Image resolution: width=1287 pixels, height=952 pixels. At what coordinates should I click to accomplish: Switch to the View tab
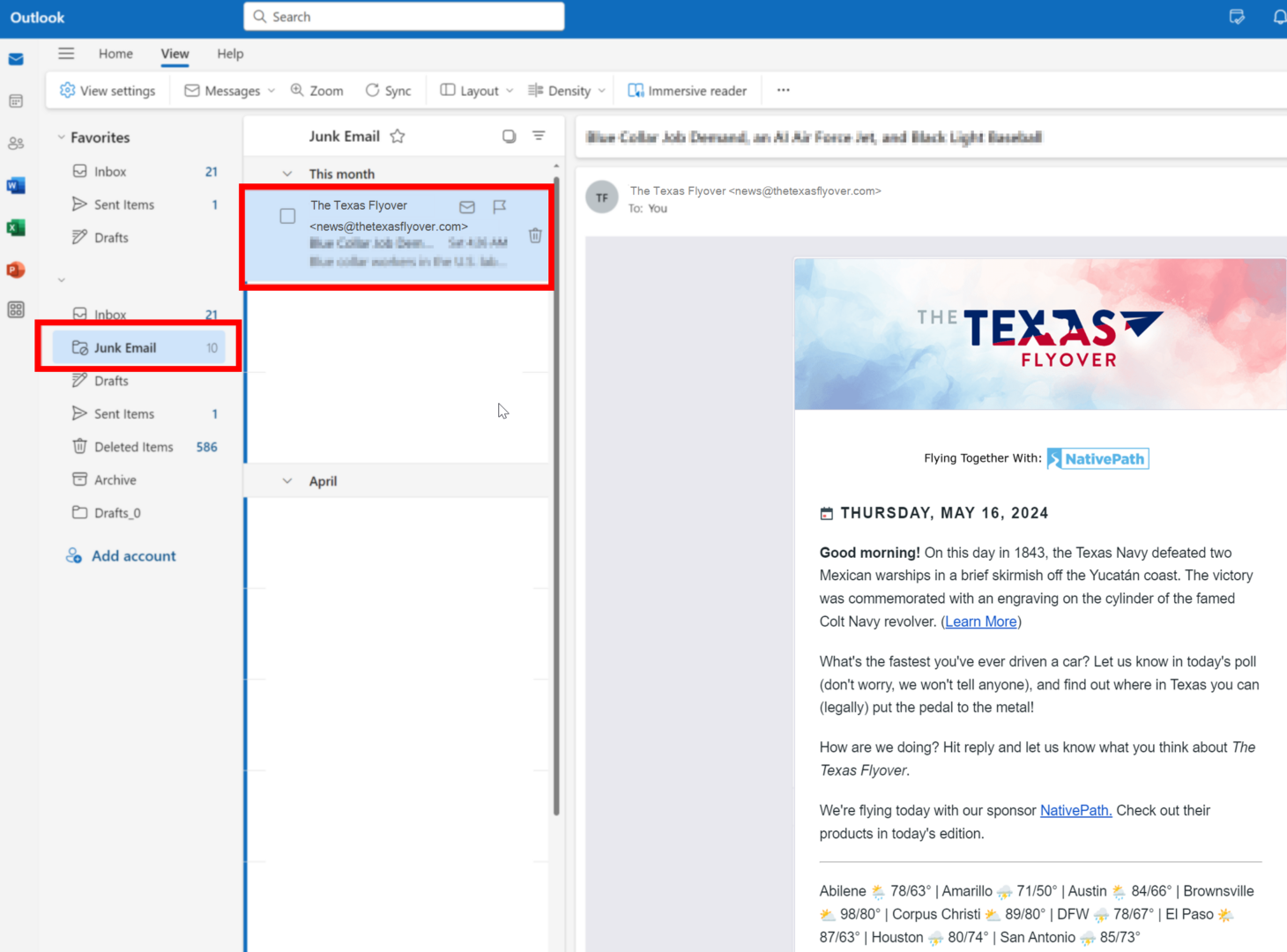175,54
